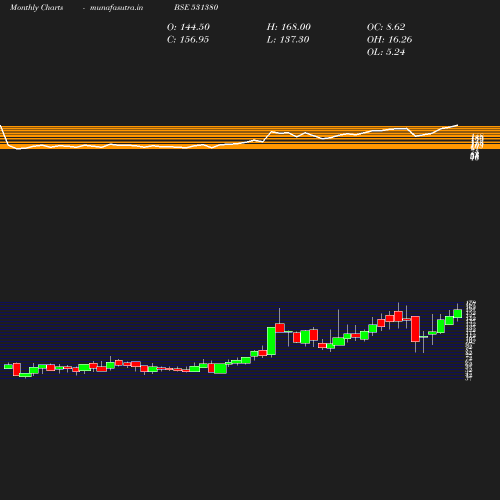Click the low value 'L: 137.30'

pos(288,40)
